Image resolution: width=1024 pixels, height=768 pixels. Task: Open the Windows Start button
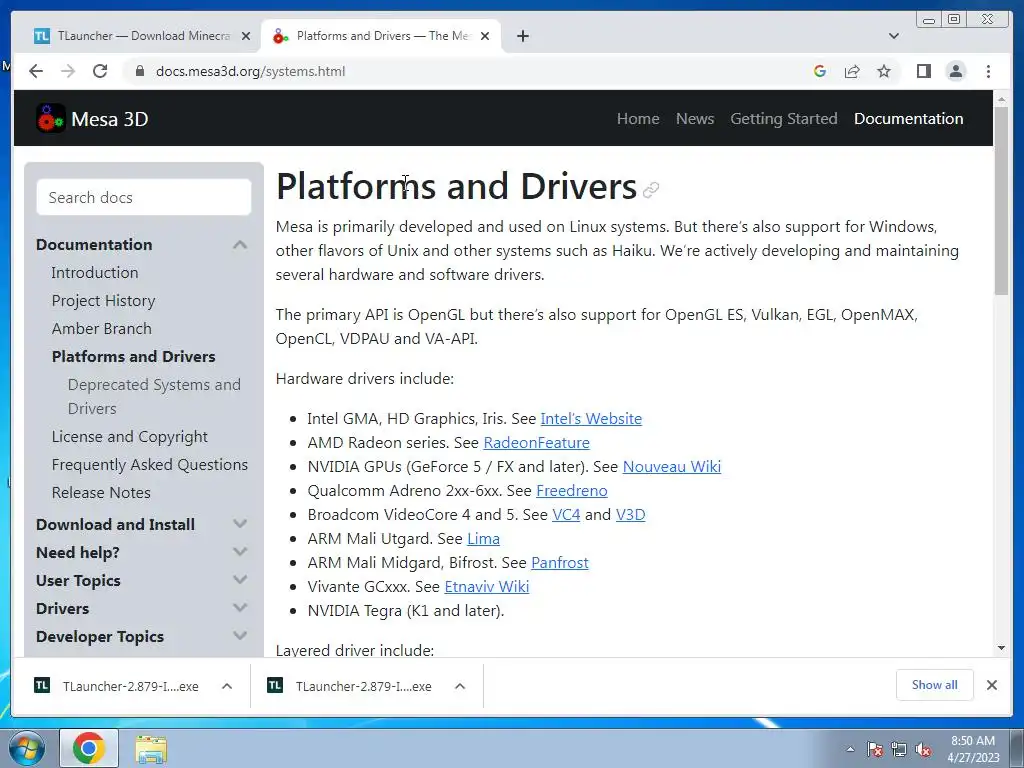click(x=27, y=748)
